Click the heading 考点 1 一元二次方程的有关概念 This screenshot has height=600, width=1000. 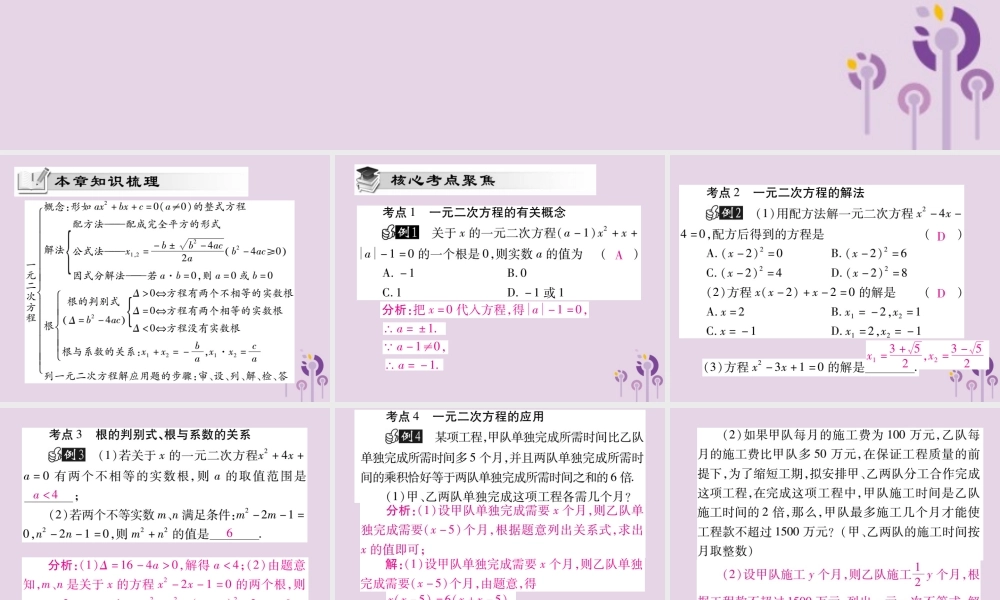(x=474, y=213)
